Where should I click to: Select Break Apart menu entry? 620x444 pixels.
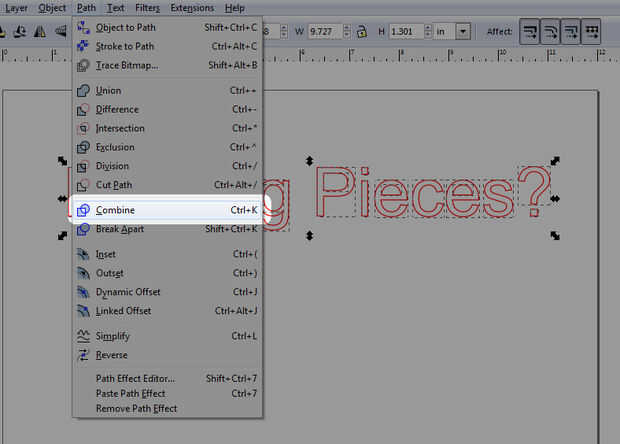coord(167,229)
